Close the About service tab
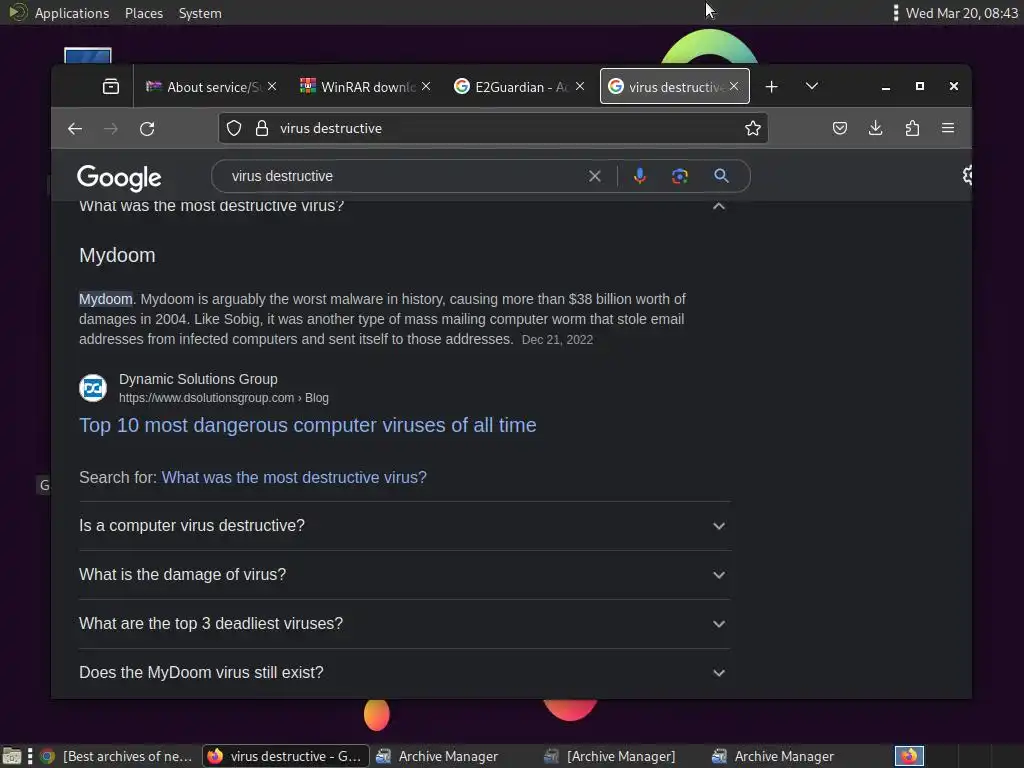Viewport: 1024px width, 768px height. [272, 86]
